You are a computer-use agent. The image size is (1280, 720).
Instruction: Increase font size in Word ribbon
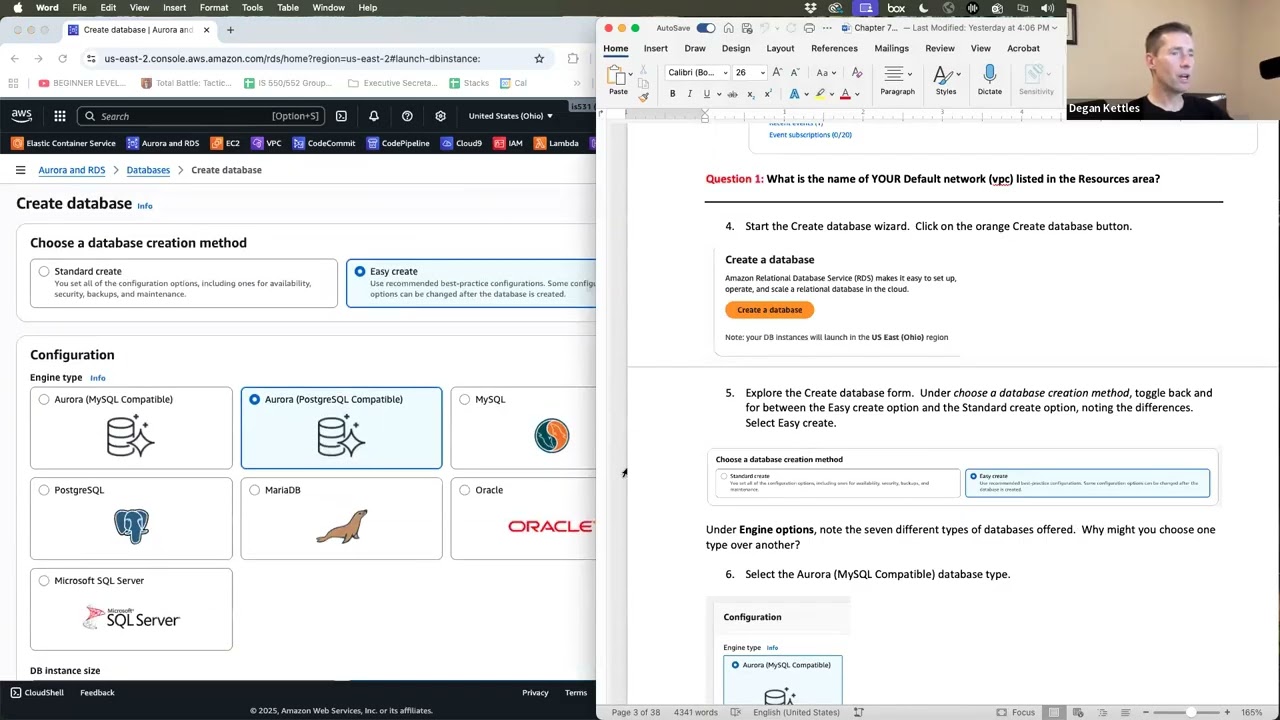779,73
